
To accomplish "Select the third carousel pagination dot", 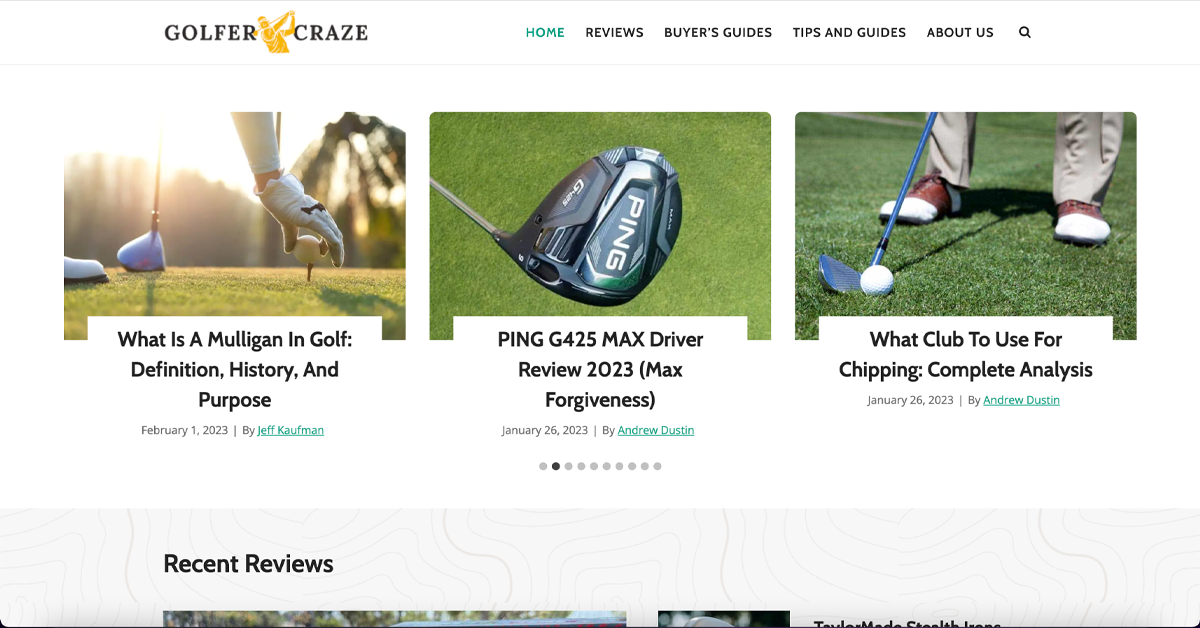I will point(569,466).
